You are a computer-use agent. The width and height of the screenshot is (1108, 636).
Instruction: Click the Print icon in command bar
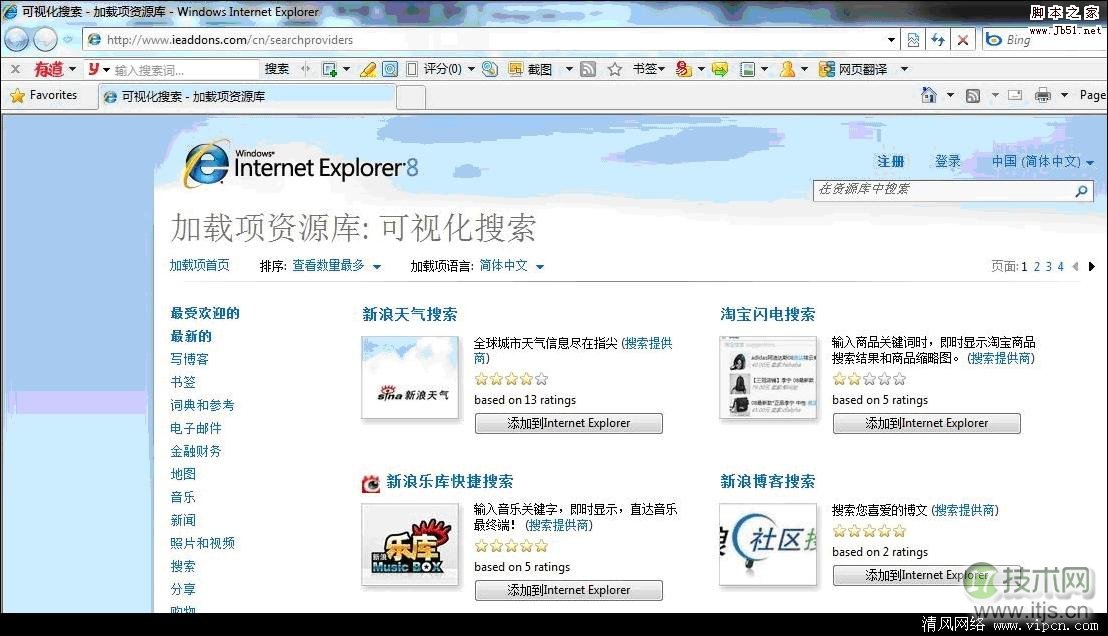click(1043, 95)
